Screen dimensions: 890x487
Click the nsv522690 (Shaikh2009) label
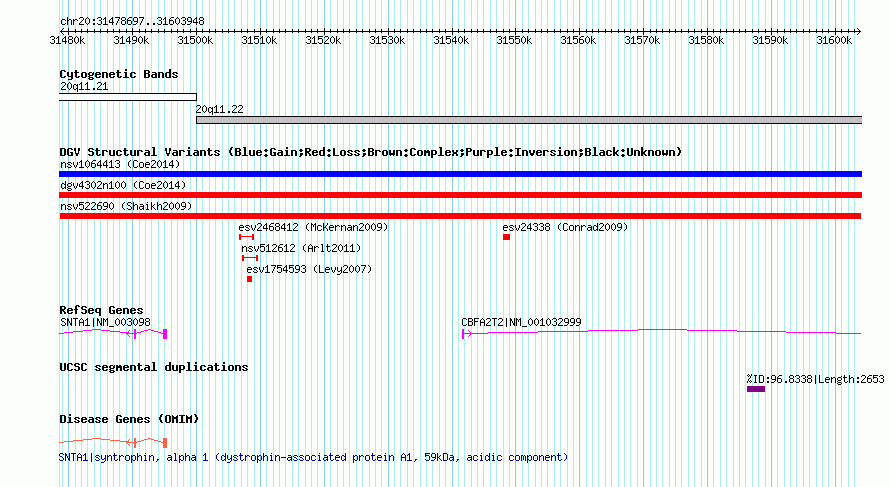[x=126, y=206]
